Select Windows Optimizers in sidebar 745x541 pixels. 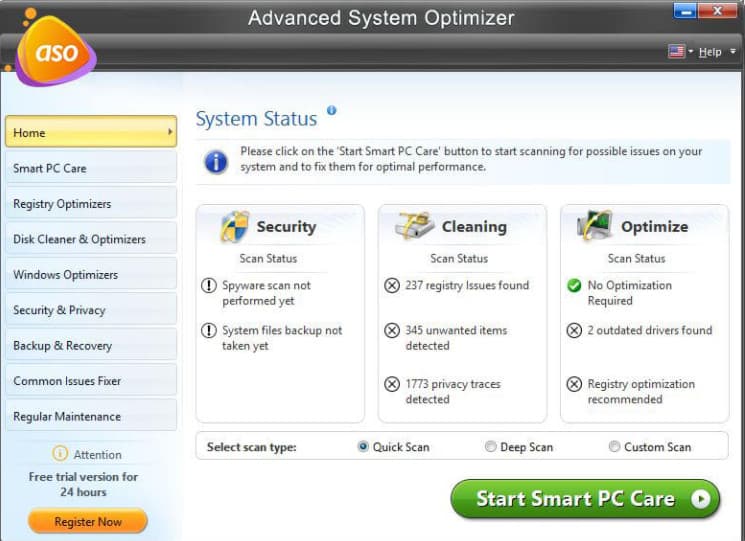pos(91,275)
